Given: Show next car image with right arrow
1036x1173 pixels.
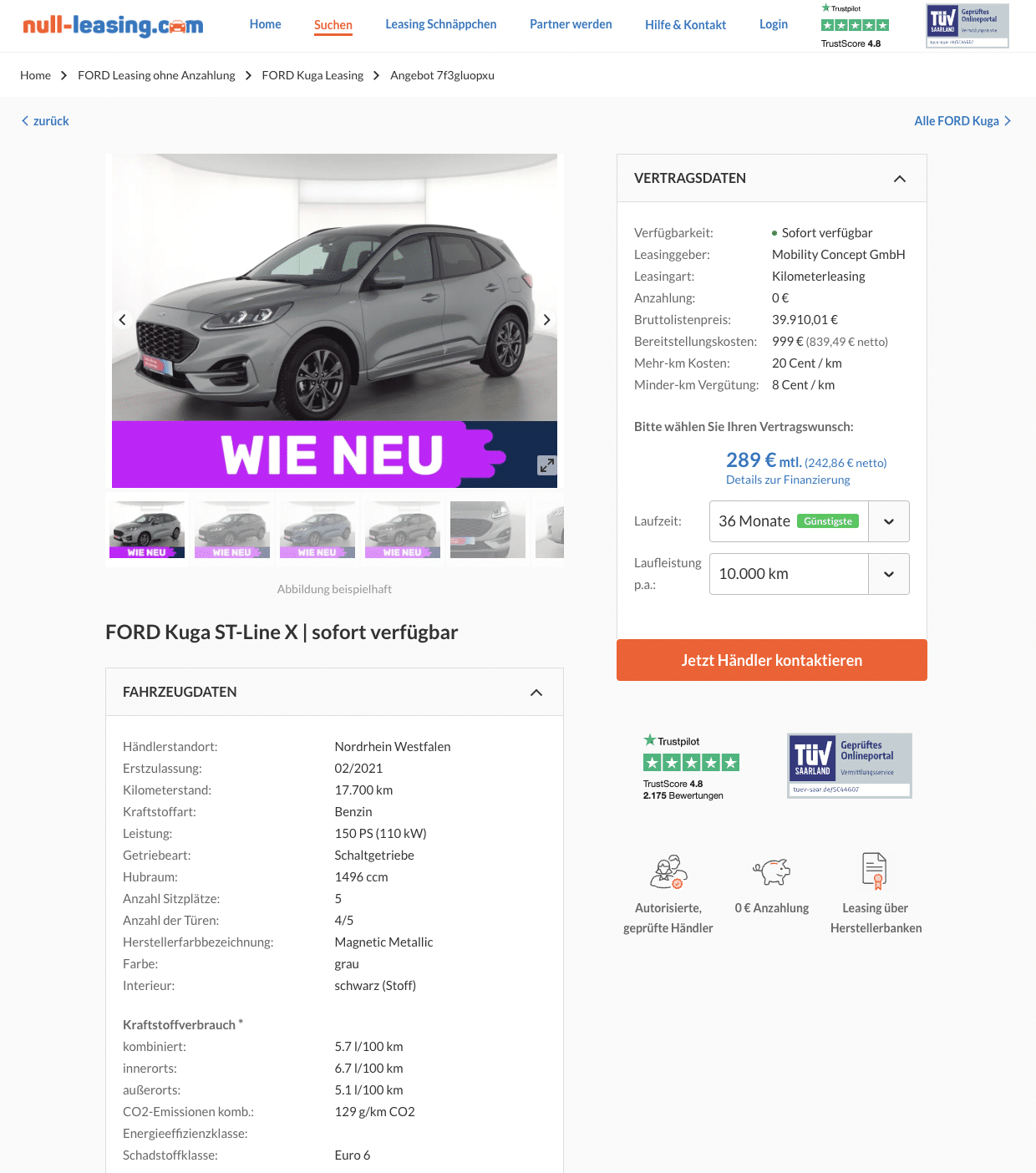Looking at the screenshot, I should (x=546, y=320).
